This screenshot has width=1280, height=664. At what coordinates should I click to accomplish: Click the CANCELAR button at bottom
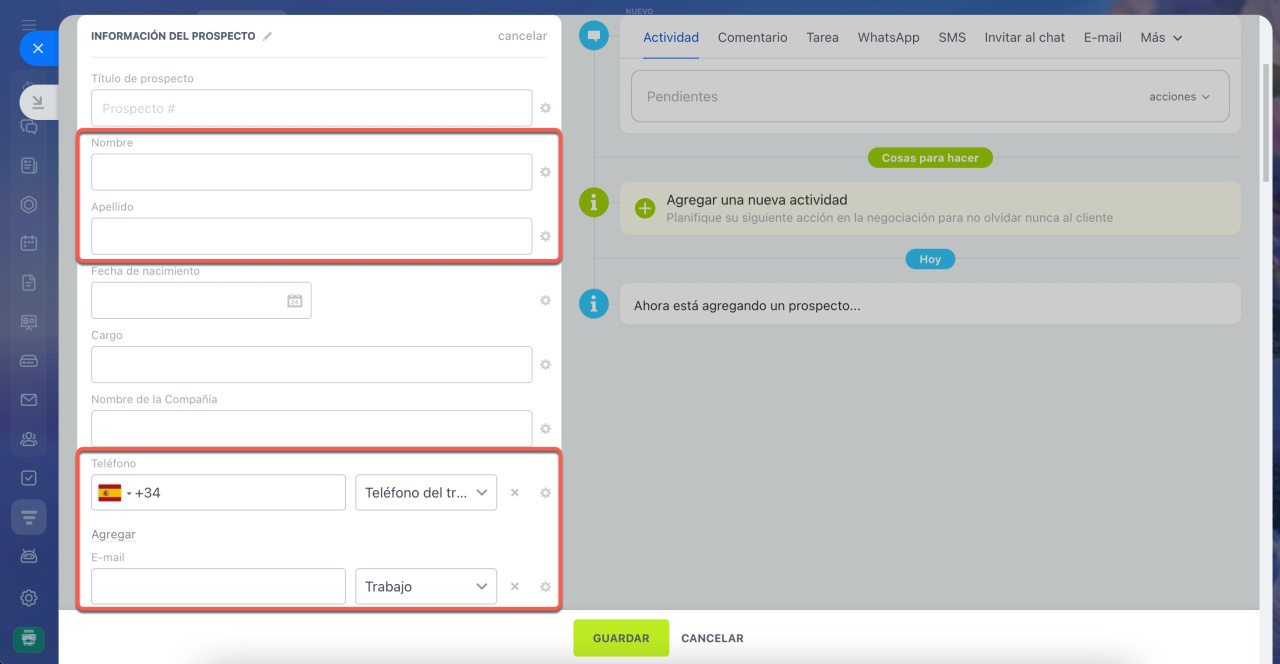[712, 638]
